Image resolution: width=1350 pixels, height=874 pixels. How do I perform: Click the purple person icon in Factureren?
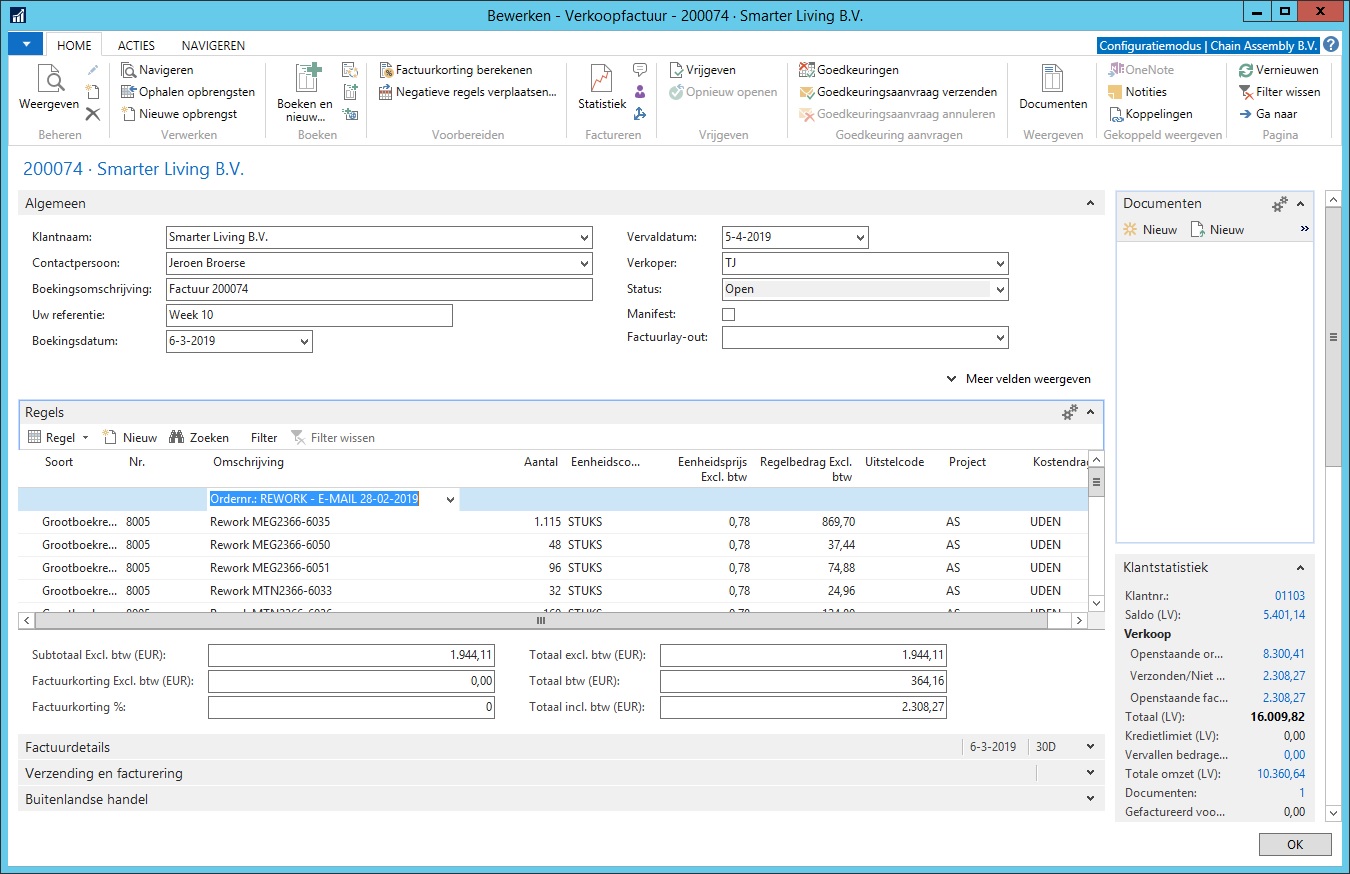(640, 92)
